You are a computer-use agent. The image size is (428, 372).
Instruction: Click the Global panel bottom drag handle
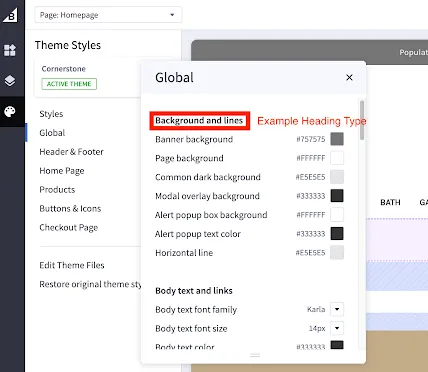pyautogui.click(x=255, y=355)
